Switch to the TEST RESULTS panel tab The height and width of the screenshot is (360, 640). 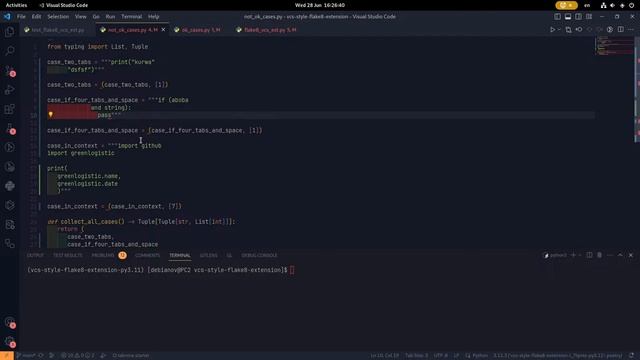pyautogui.click(x=68, y=255)
